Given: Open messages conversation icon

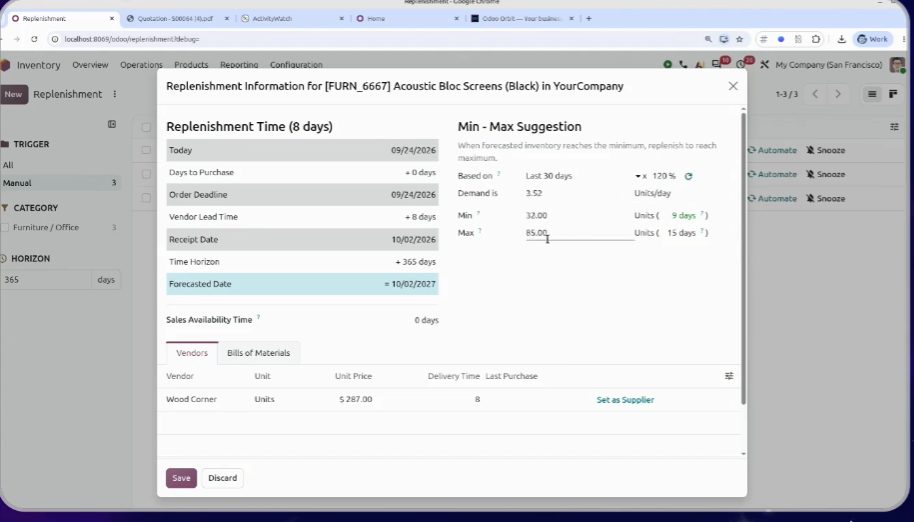Looking at the screenshot, I should 717,64.
